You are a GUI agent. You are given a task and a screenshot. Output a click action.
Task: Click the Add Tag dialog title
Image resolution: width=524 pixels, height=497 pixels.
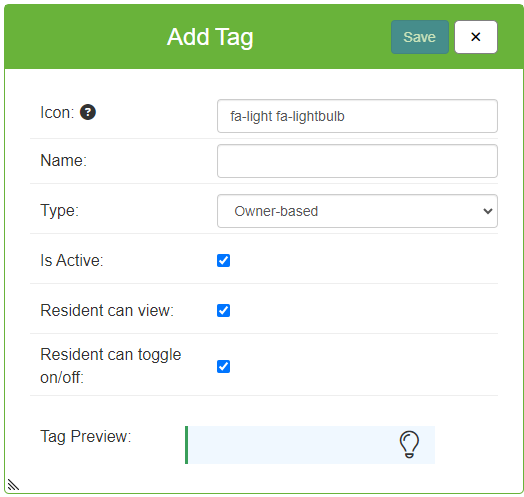[210, 37]
